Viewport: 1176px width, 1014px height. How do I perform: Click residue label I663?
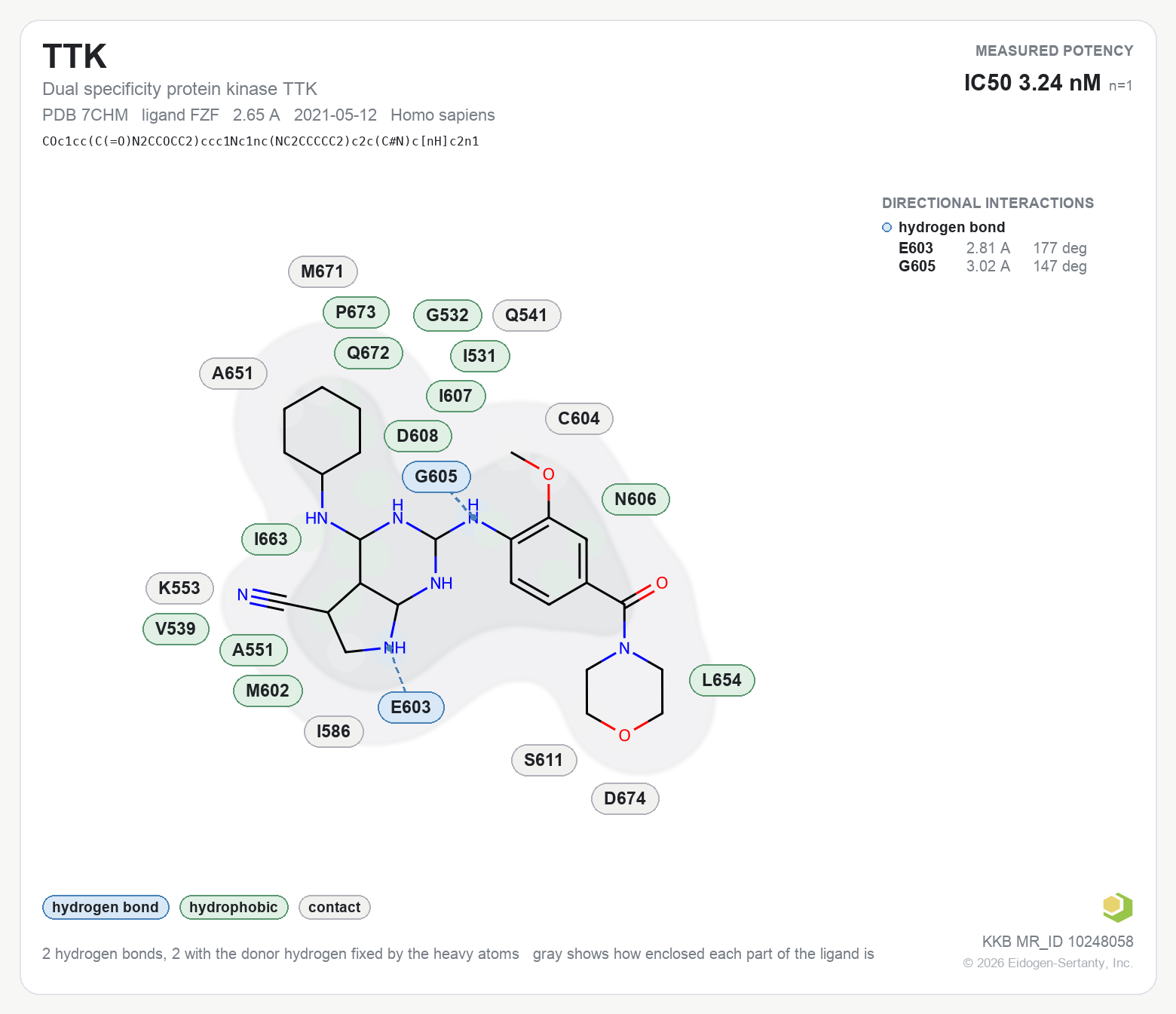point(271,539)
